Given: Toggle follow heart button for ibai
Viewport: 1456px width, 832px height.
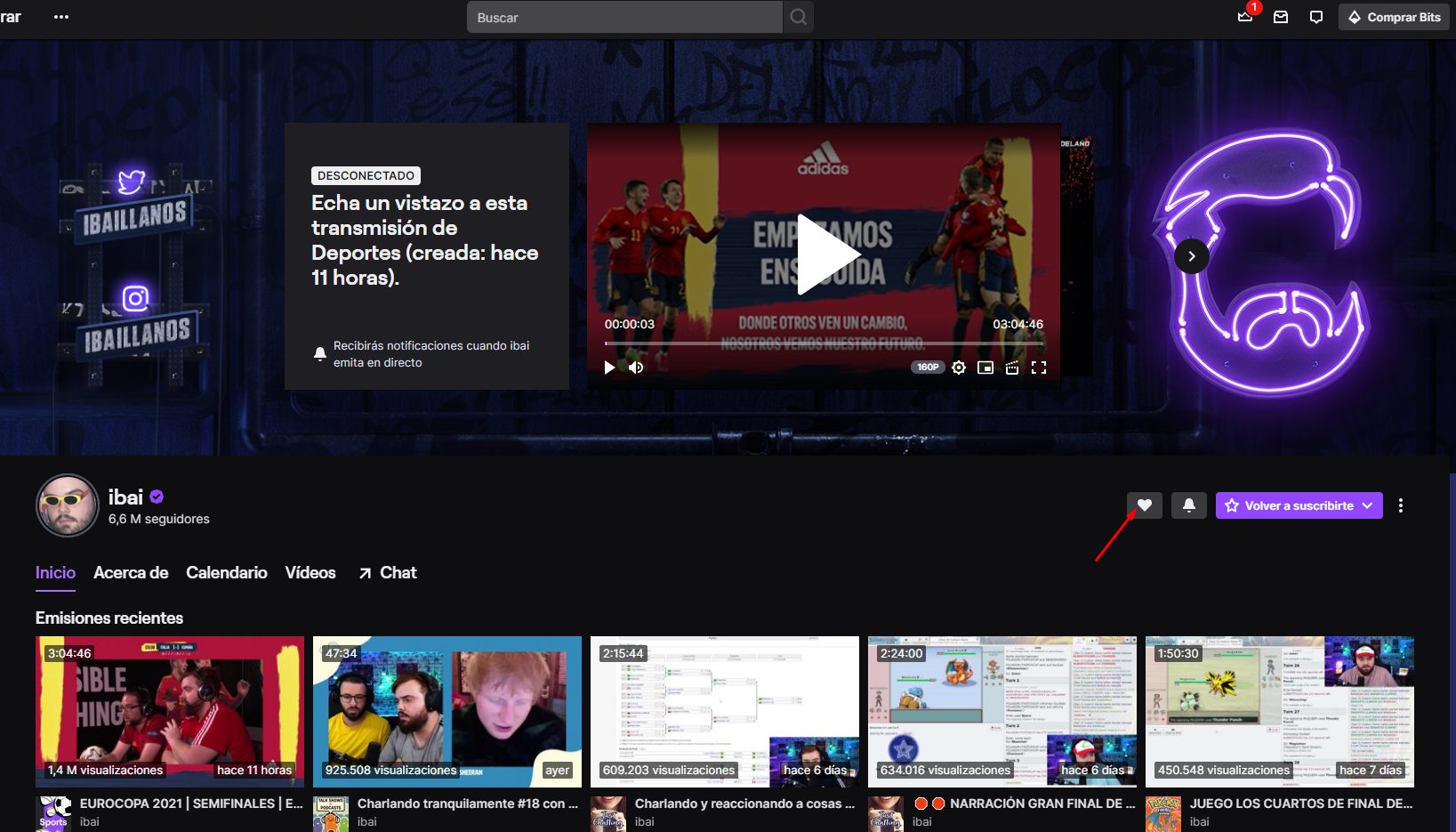Looking at the screenshot, I should coord(1145,505).
